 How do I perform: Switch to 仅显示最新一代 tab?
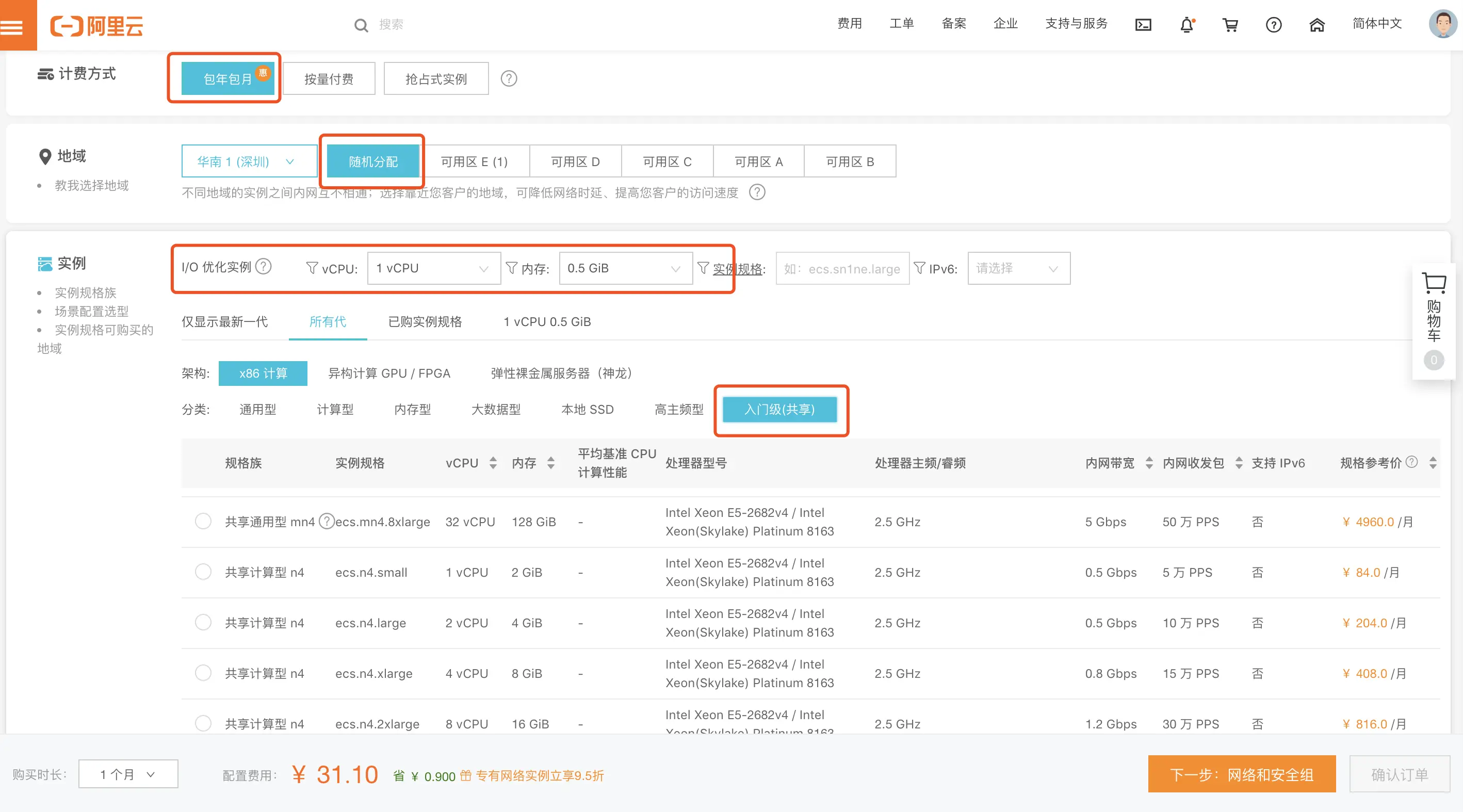tap(224, 321)
